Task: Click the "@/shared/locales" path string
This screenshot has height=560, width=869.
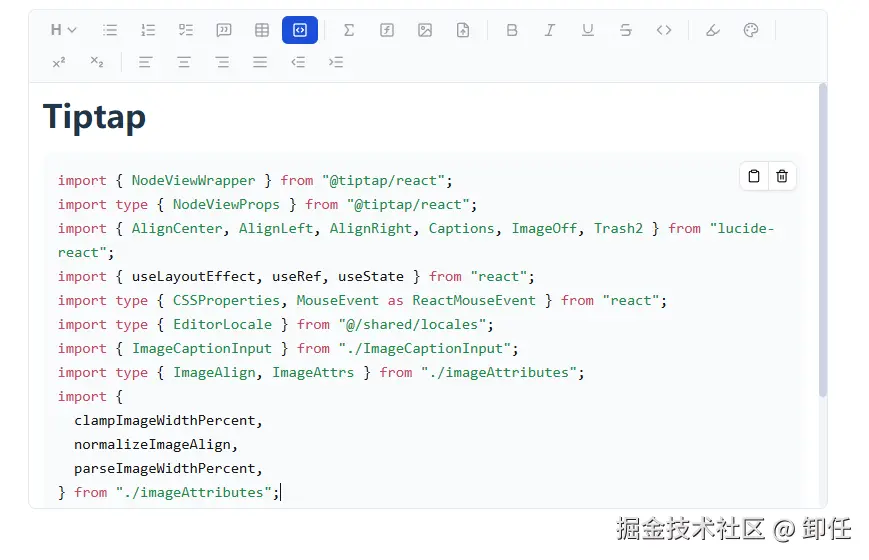Action: (x=412, y=324)
